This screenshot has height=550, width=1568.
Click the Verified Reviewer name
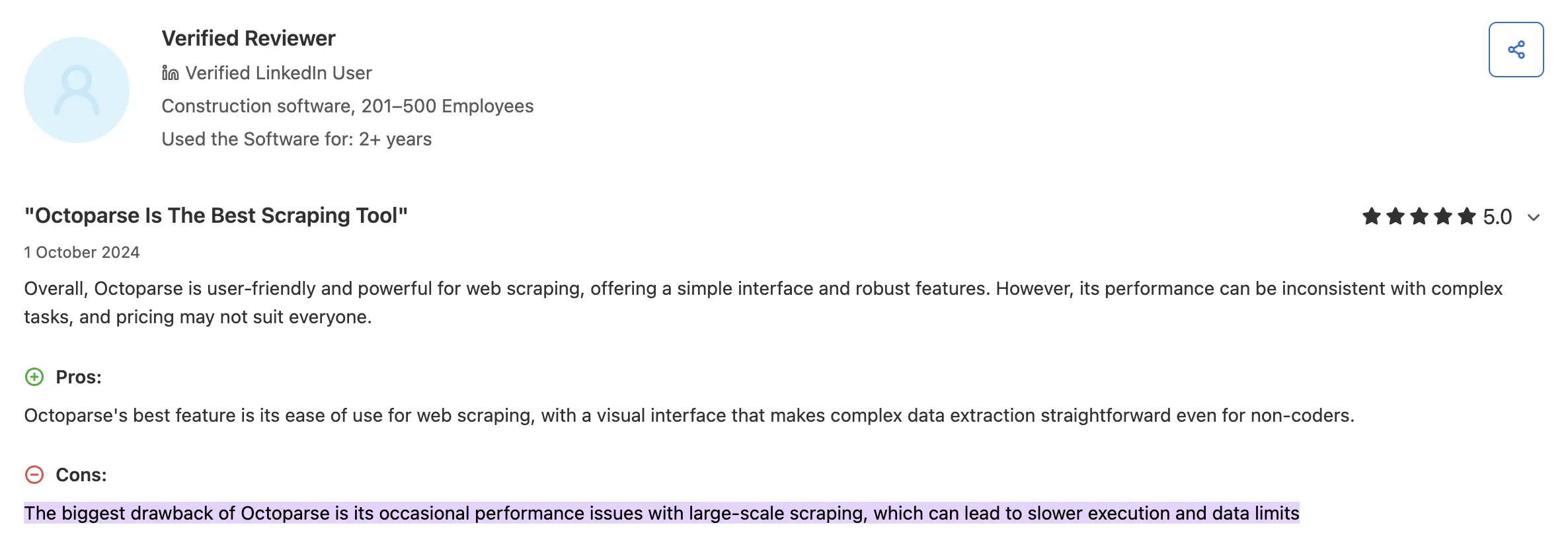tap(249, 38)
